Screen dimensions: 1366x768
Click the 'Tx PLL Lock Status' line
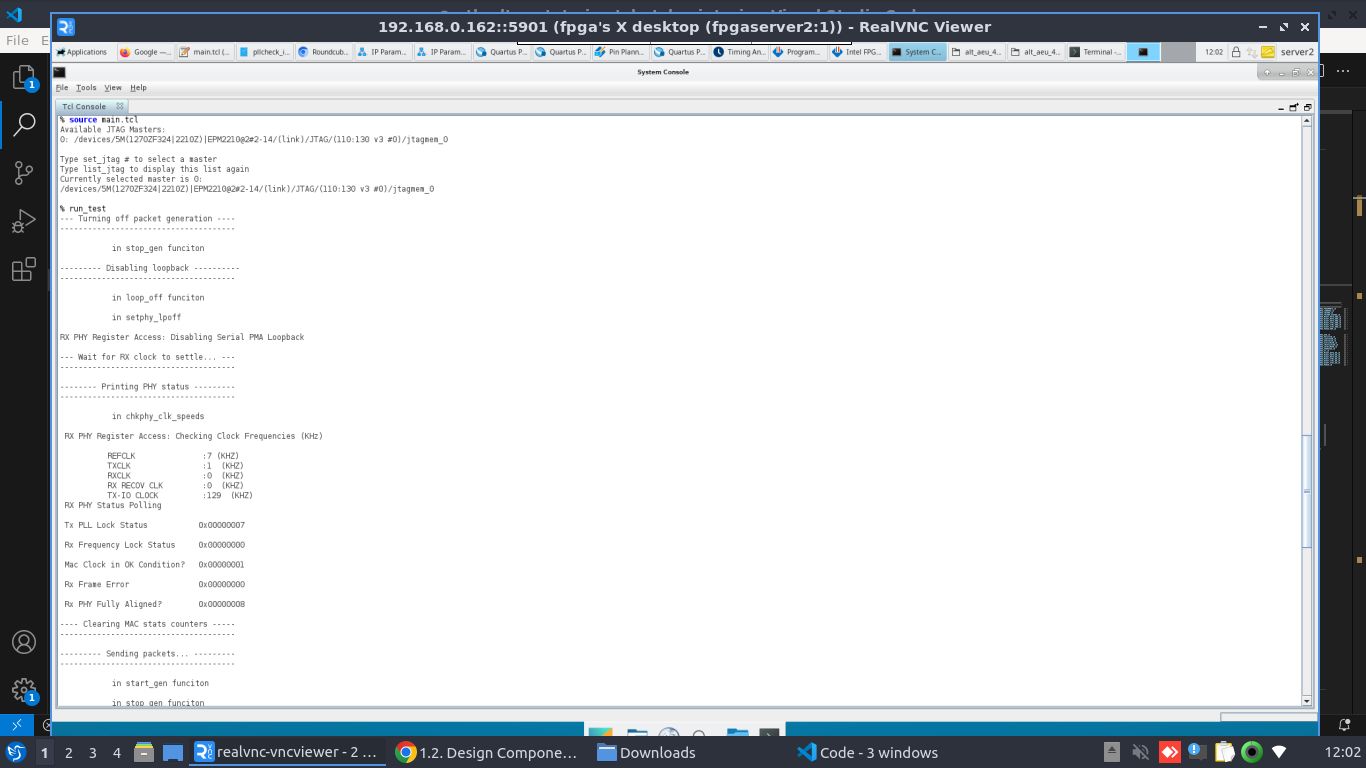pyautogui.click(x=154, y=525)
